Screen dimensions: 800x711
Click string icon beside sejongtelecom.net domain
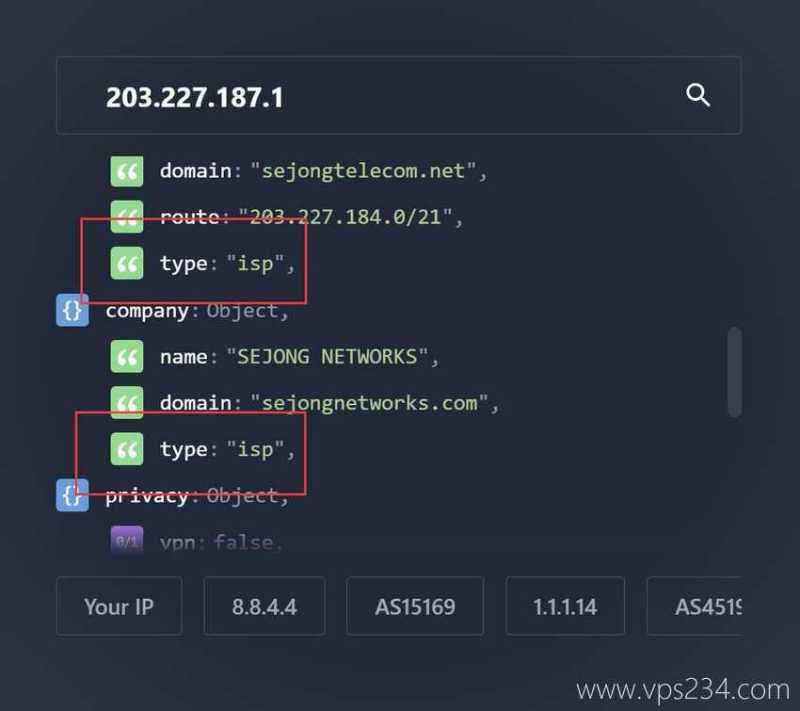[x=127, y=171]
